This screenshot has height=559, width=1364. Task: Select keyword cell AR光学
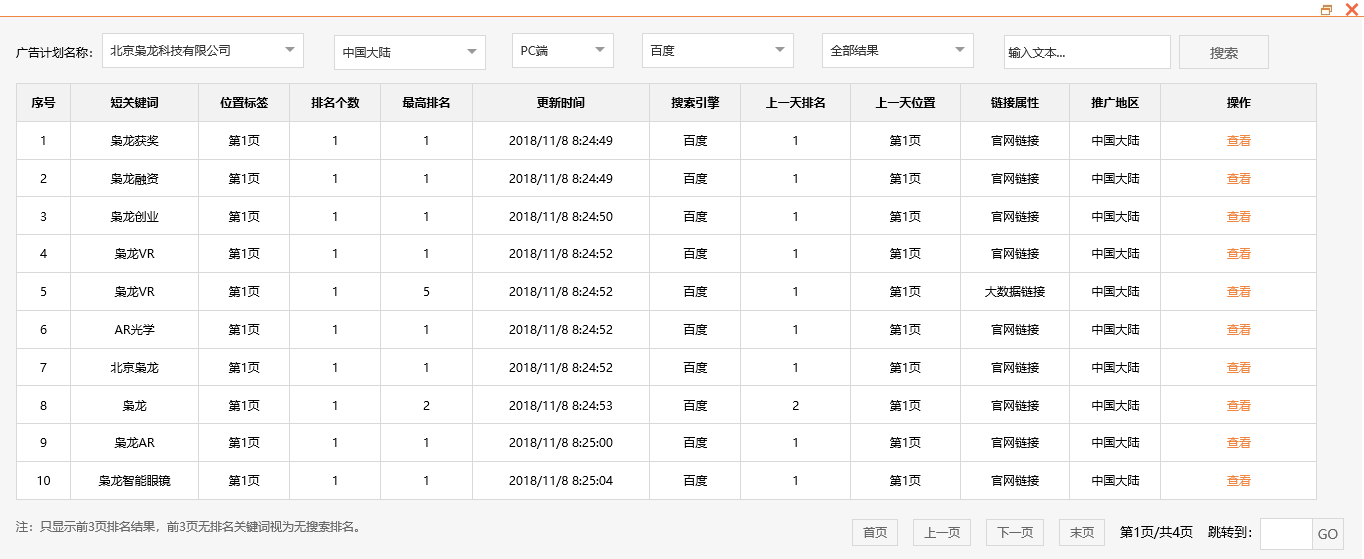coord(135,330)
